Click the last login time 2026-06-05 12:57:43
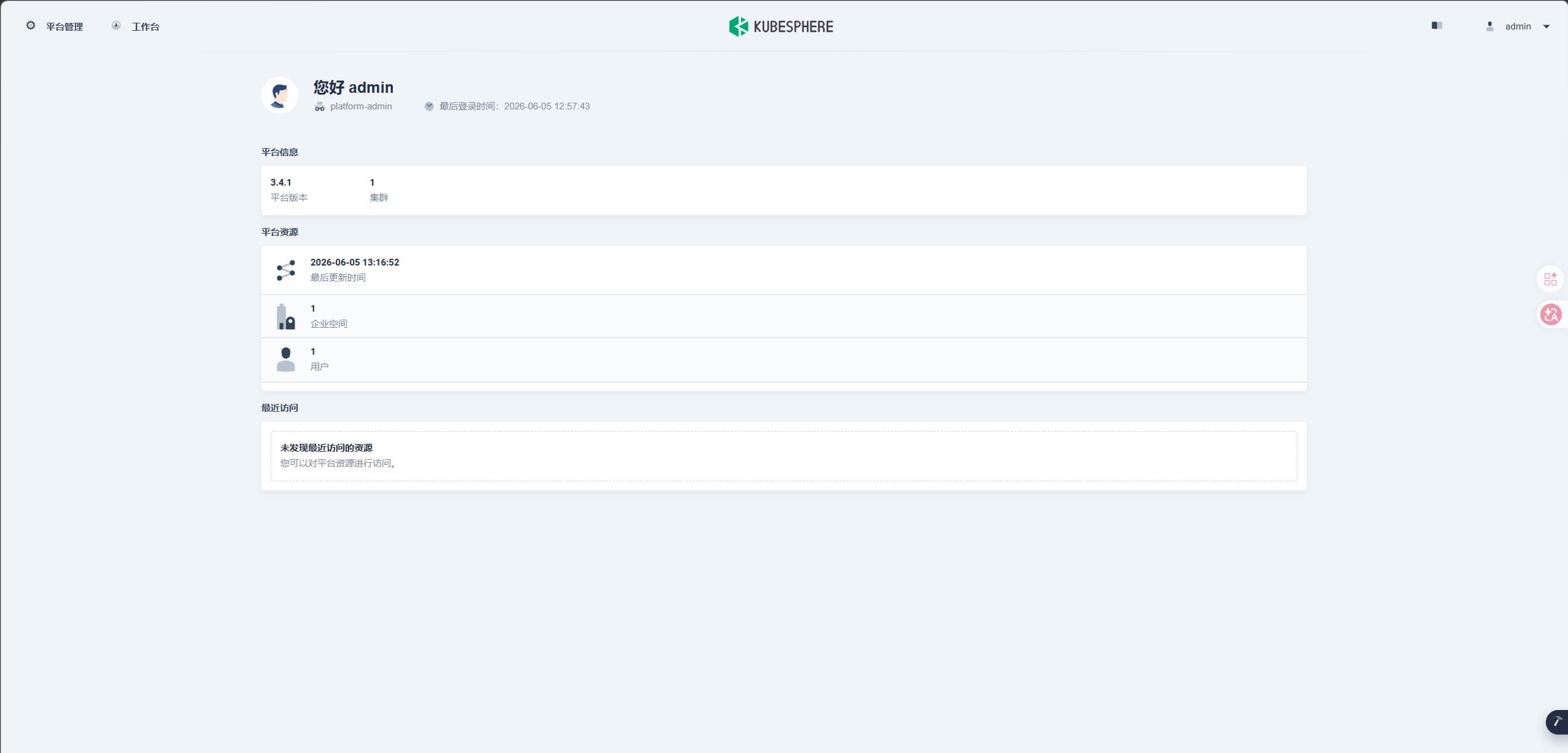The width and height of the screenshot is (1568, 753). coord(547,106)
